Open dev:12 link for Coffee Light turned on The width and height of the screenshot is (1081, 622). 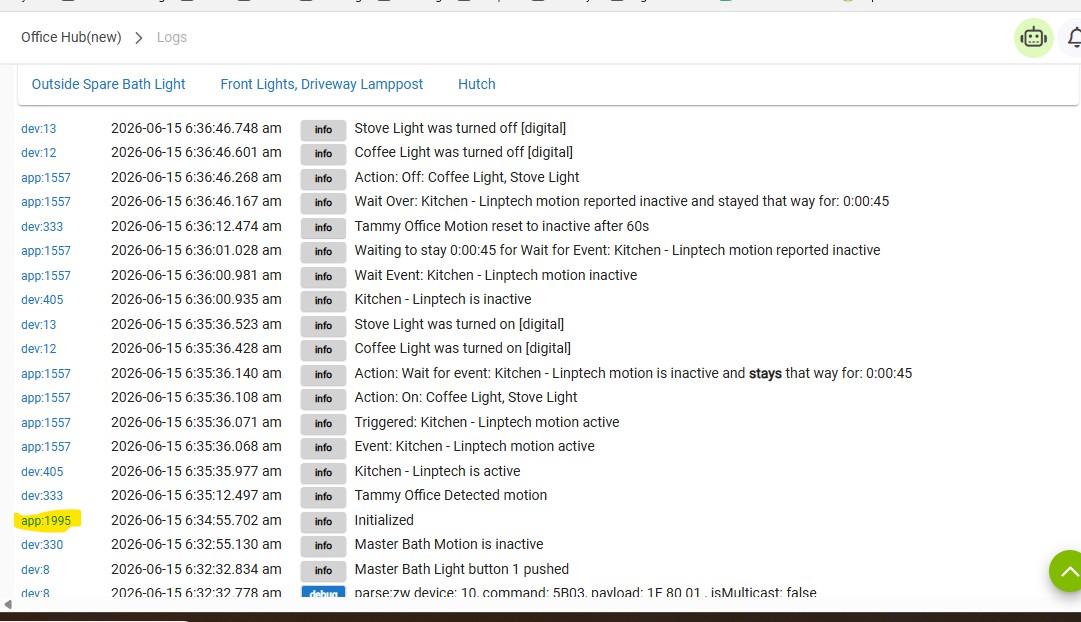coord(39,349)
